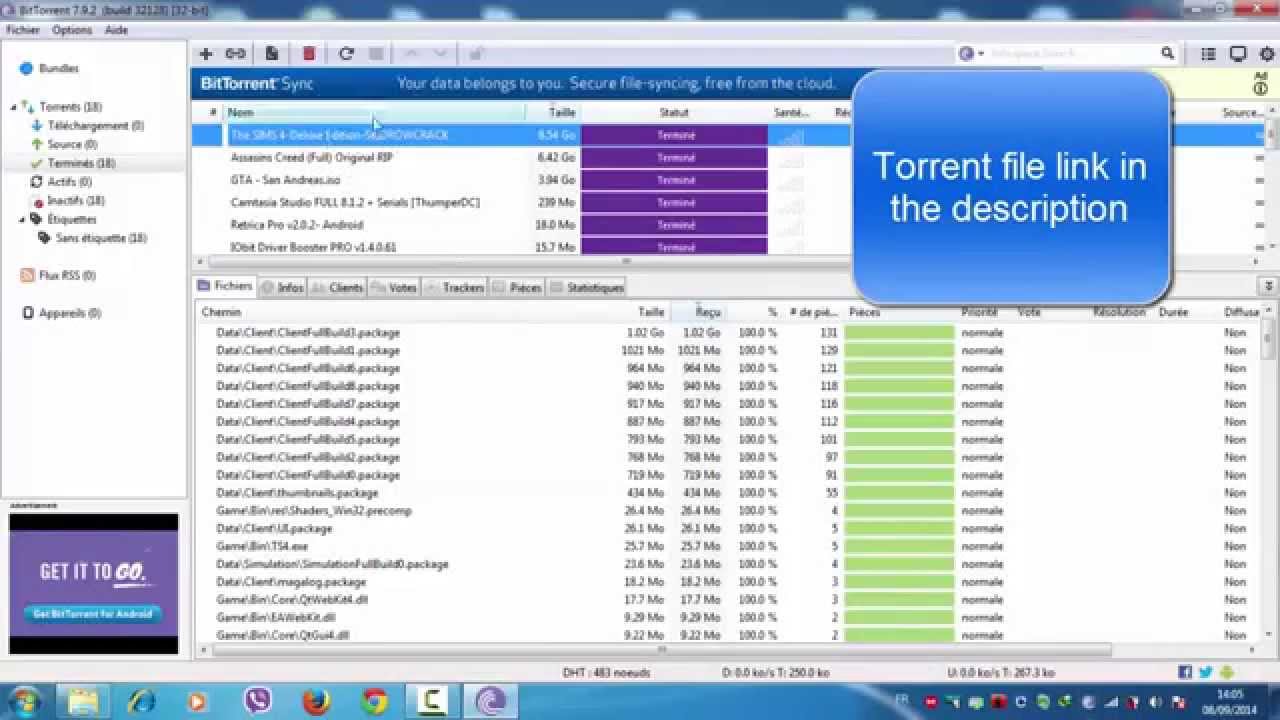Click the BitTorrent Sync banner
This screenshot has width=1280, height=720.
(x=520, y=84)
